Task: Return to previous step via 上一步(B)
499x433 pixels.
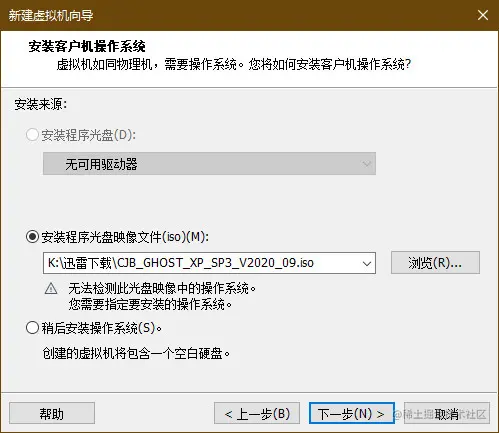Action: coord(257,413)
